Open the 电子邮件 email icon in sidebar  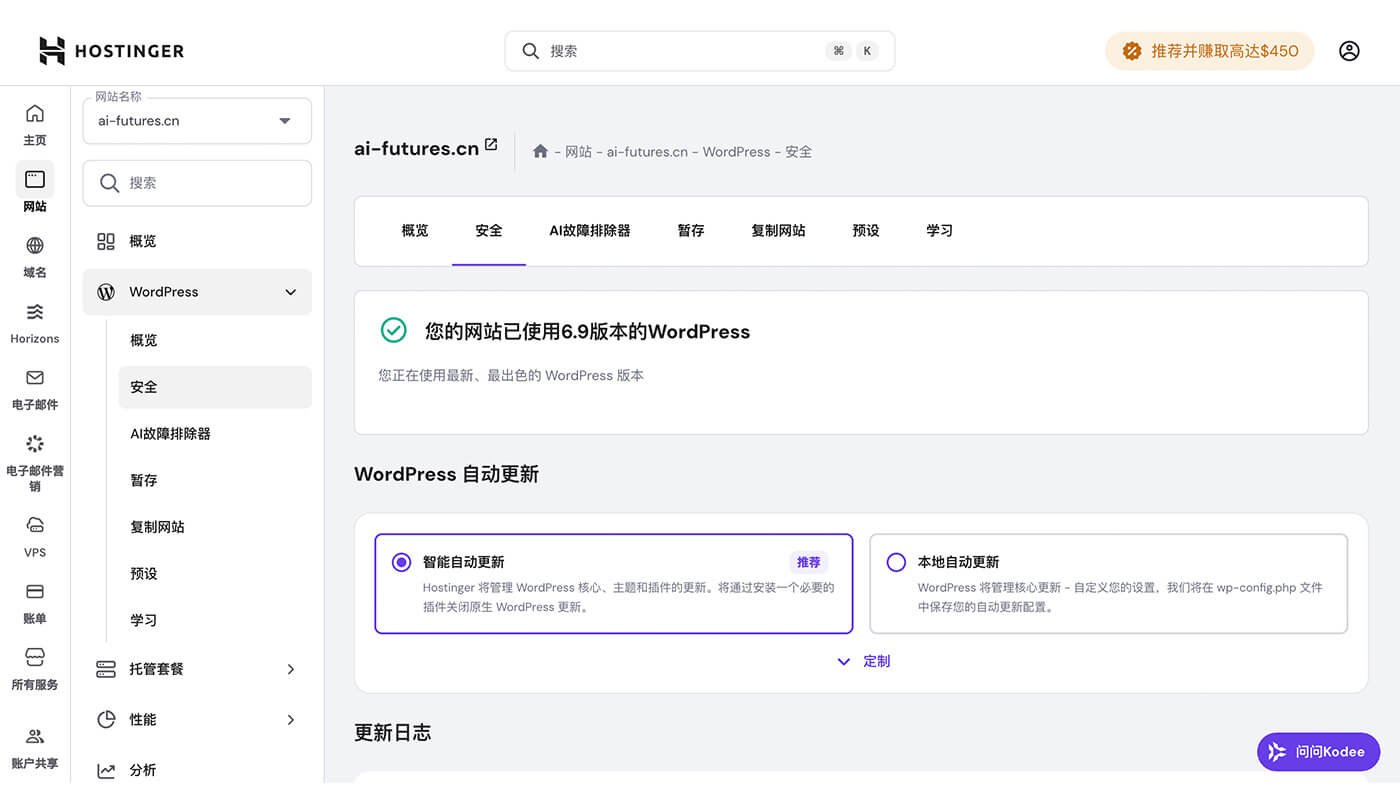34,388
